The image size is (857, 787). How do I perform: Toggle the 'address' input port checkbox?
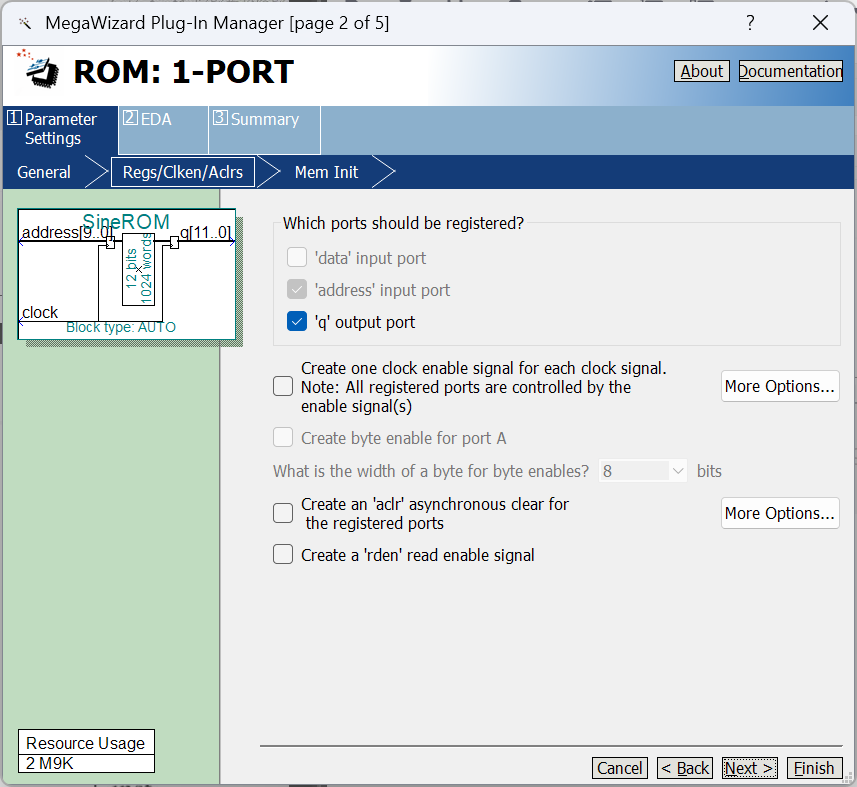tap(297, 290)
